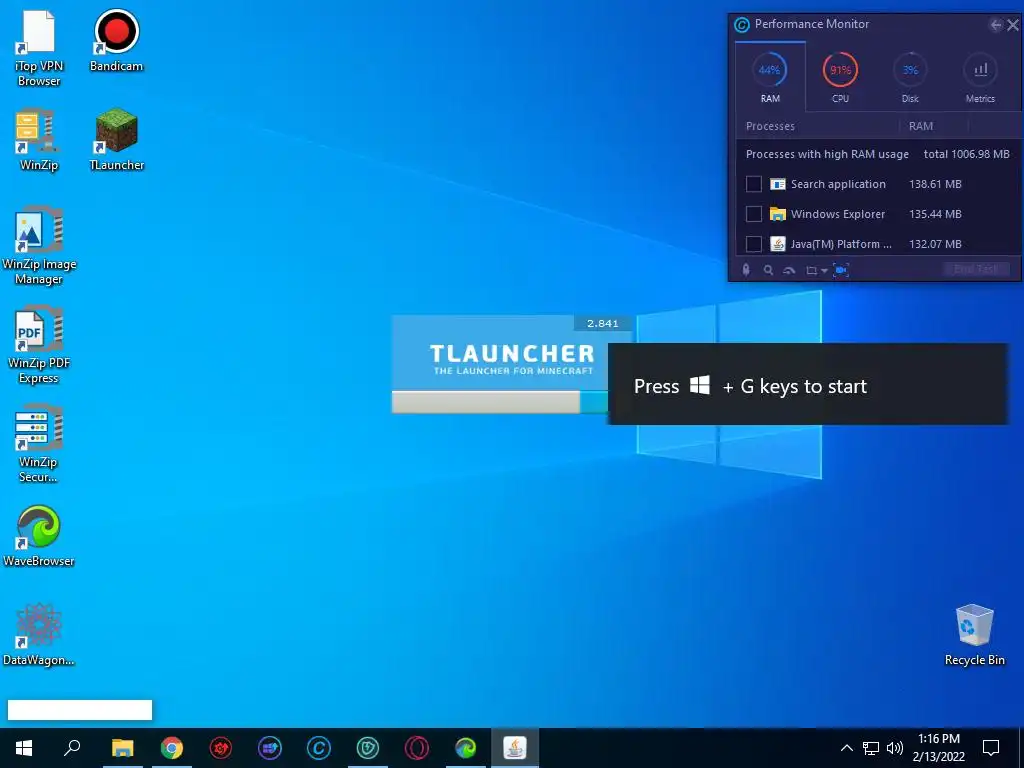Image resolution: width=1024 pixels, height=768 pixels.
Task: Select the Java app in taskbar
Action: [x=515, y=748]
